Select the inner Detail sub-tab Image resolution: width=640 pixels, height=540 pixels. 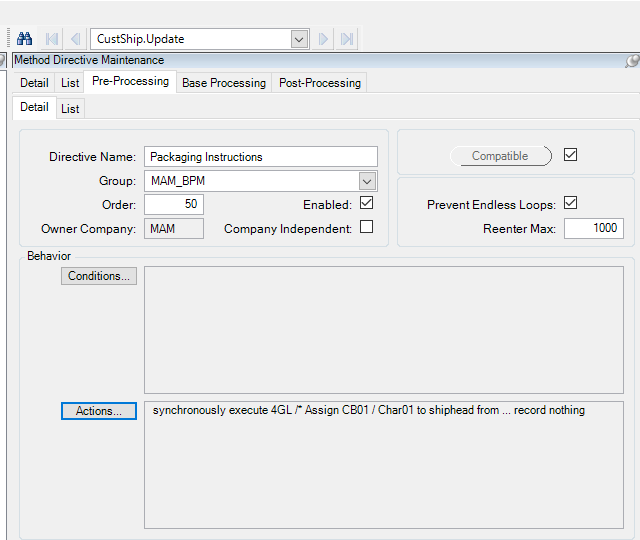click(x=34, y=107)
